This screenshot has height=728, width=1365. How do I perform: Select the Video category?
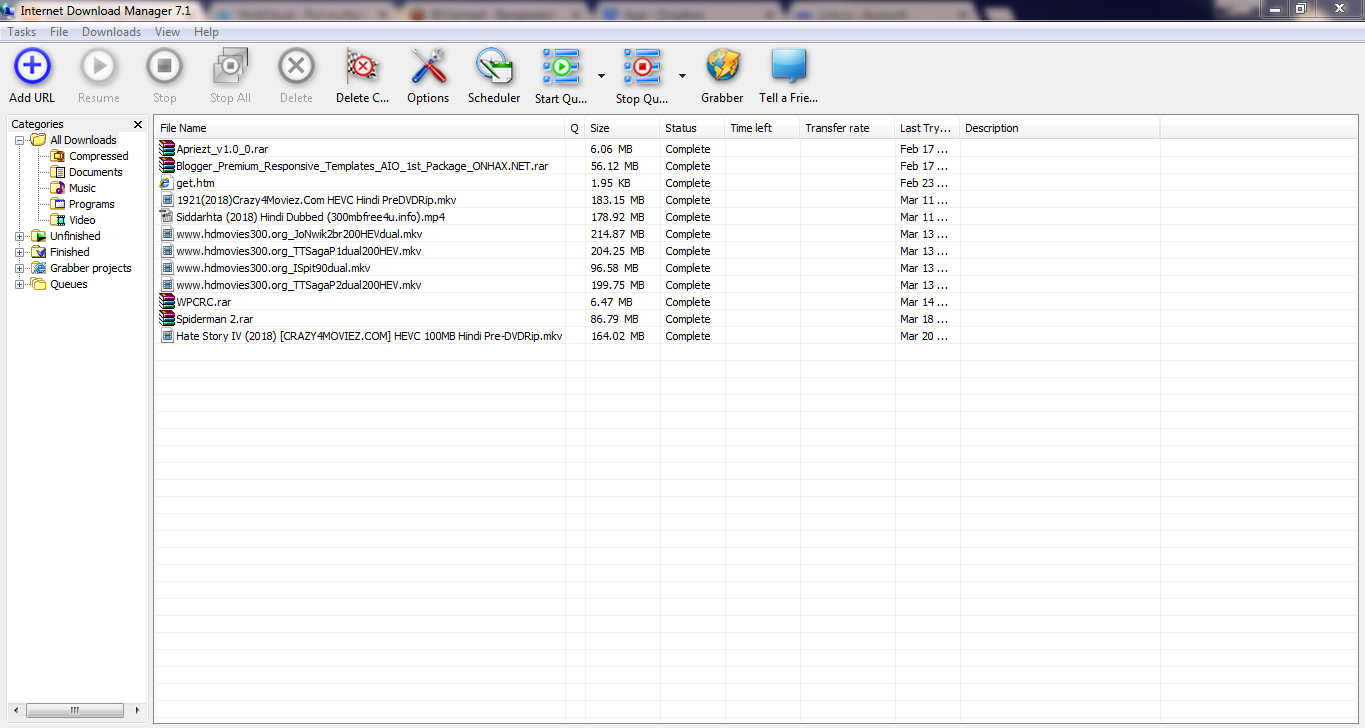[82, 220]
